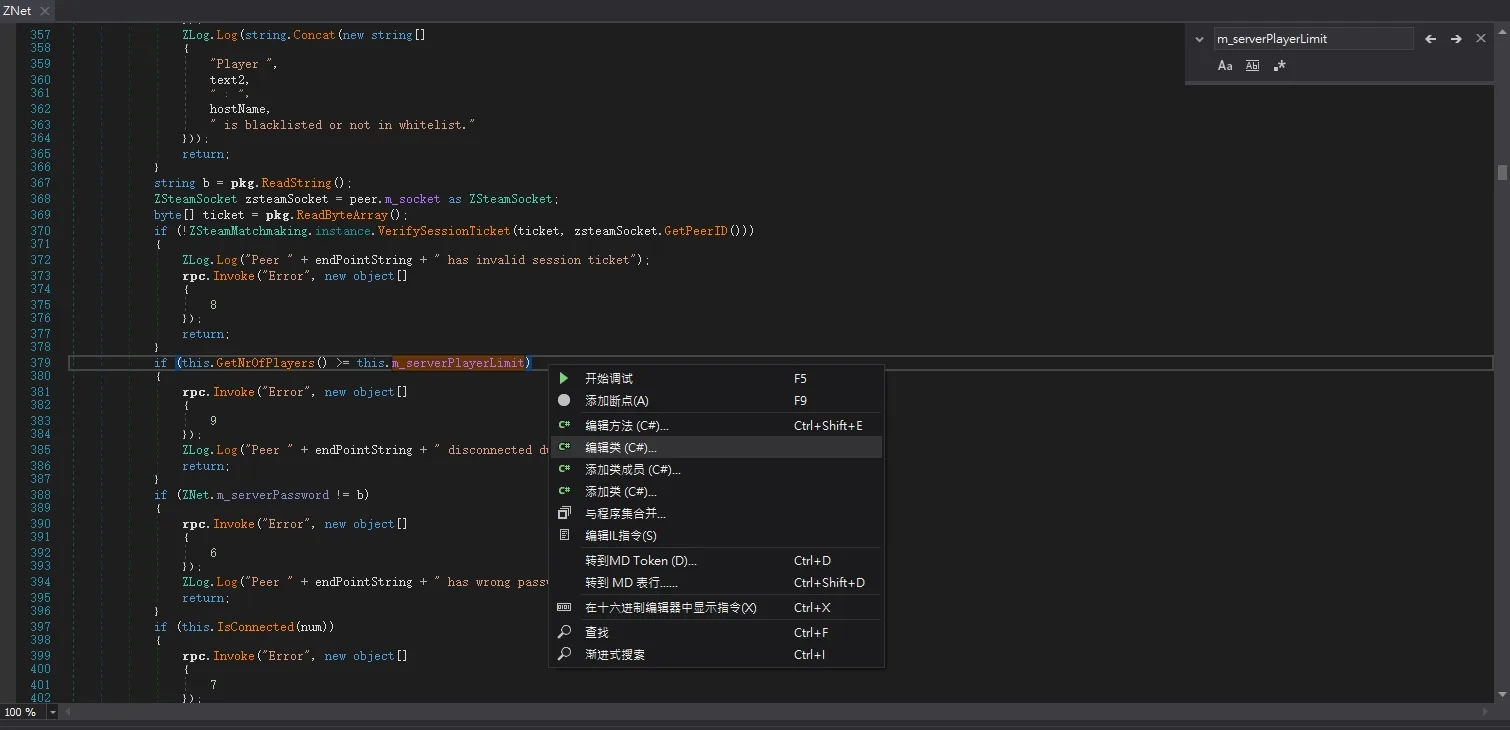Go to previous search match arrow
The image size is (1510, 730).
pyautogui.click(x=1430, y=39)
